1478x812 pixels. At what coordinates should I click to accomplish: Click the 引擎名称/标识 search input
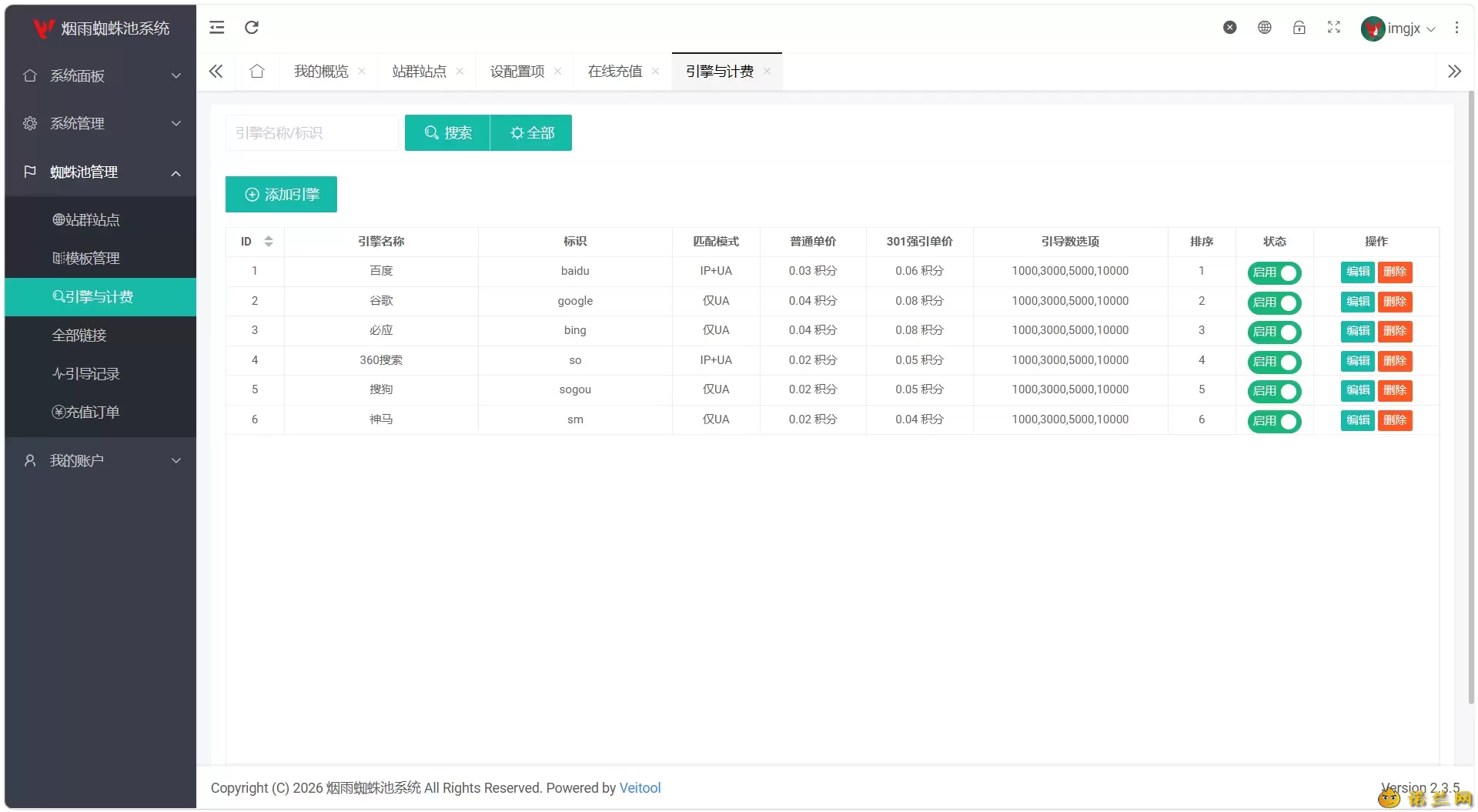tap(312, 133)
